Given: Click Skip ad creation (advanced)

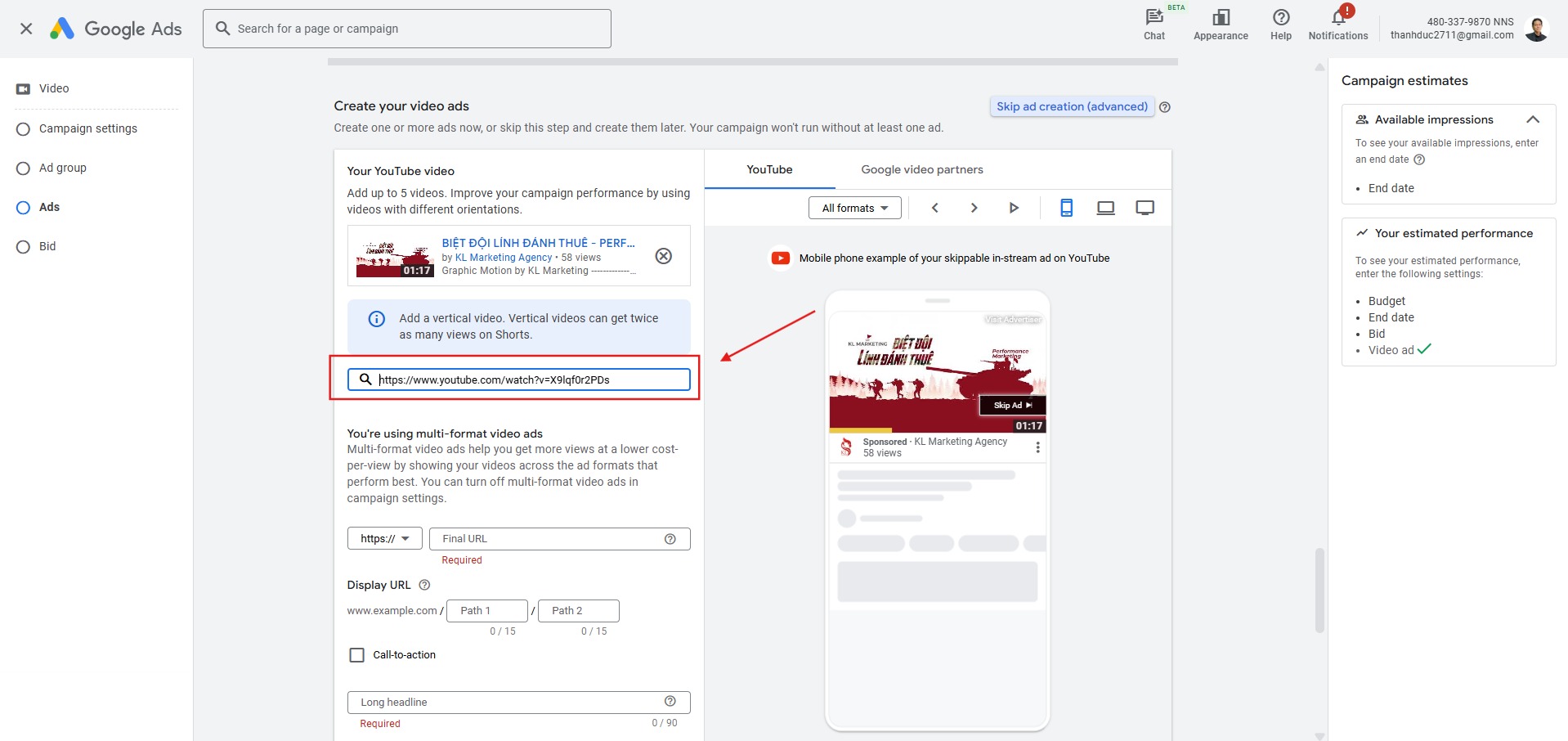Looking at the screenshot, I should (x=1071, y=106).
